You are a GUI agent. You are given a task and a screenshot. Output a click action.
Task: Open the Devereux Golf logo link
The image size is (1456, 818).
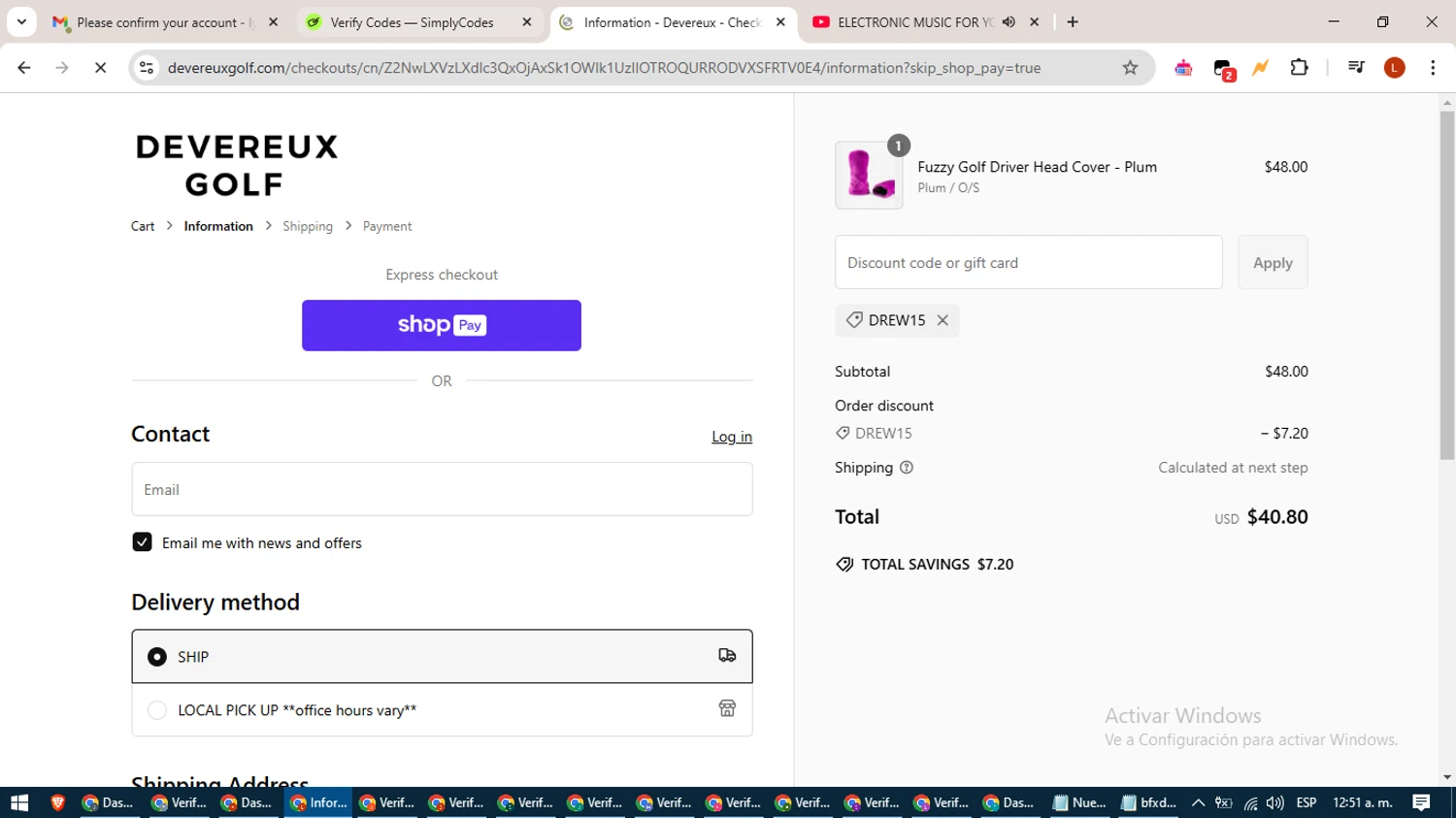(x=237, y=165)
